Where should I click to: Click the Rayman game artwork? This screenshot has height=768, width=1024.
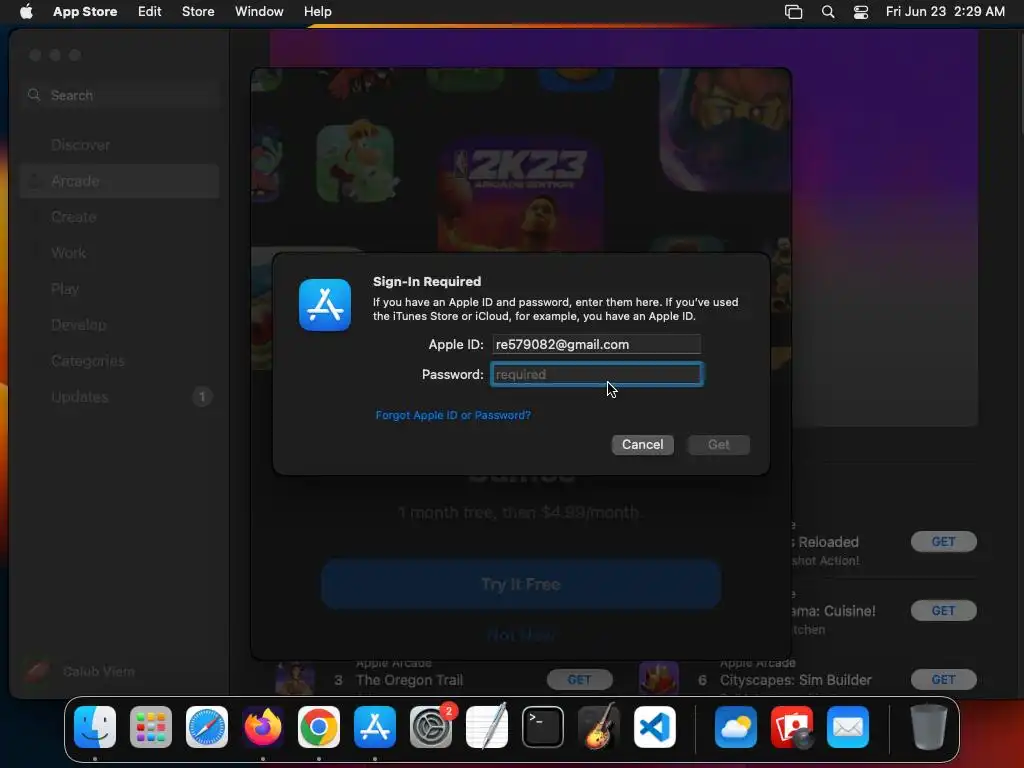(x=355, y=163)
